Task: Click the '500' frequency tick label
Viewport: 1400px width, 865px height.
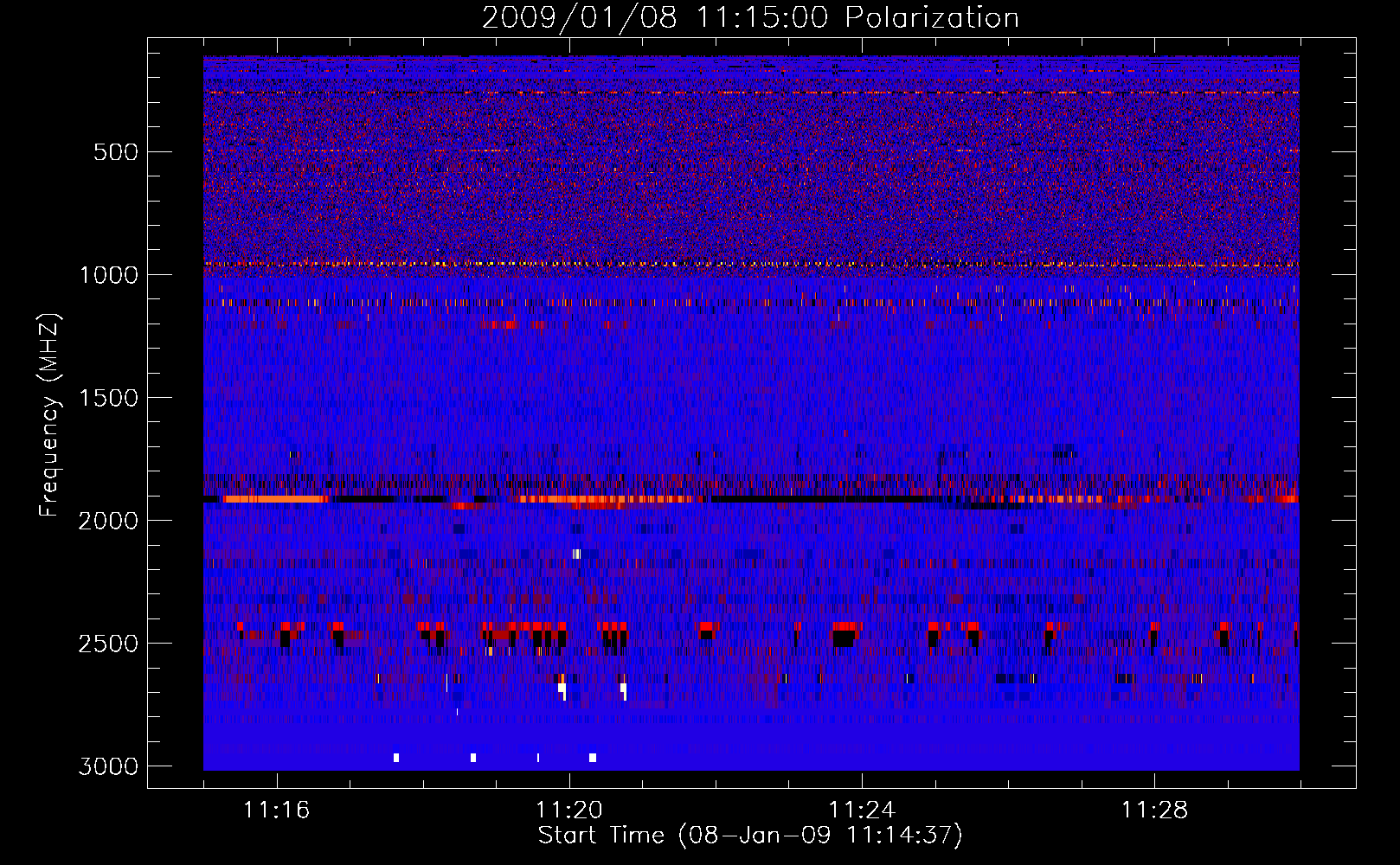Action: tap(116, 152)
